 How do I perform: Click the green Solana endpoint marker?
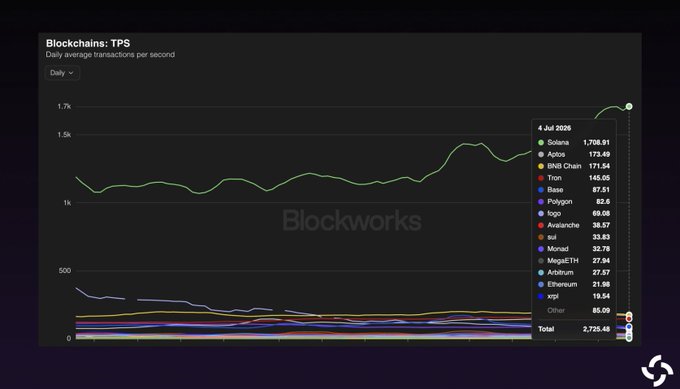[629, 106]
